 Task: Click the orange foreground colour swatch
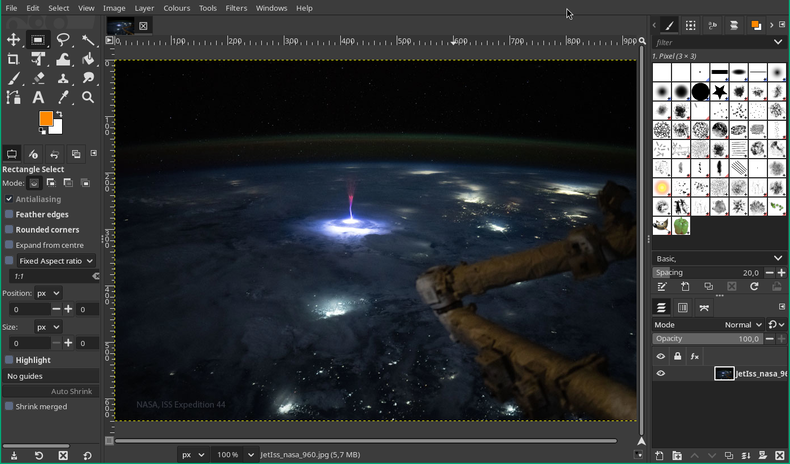(x=46, y=118)
